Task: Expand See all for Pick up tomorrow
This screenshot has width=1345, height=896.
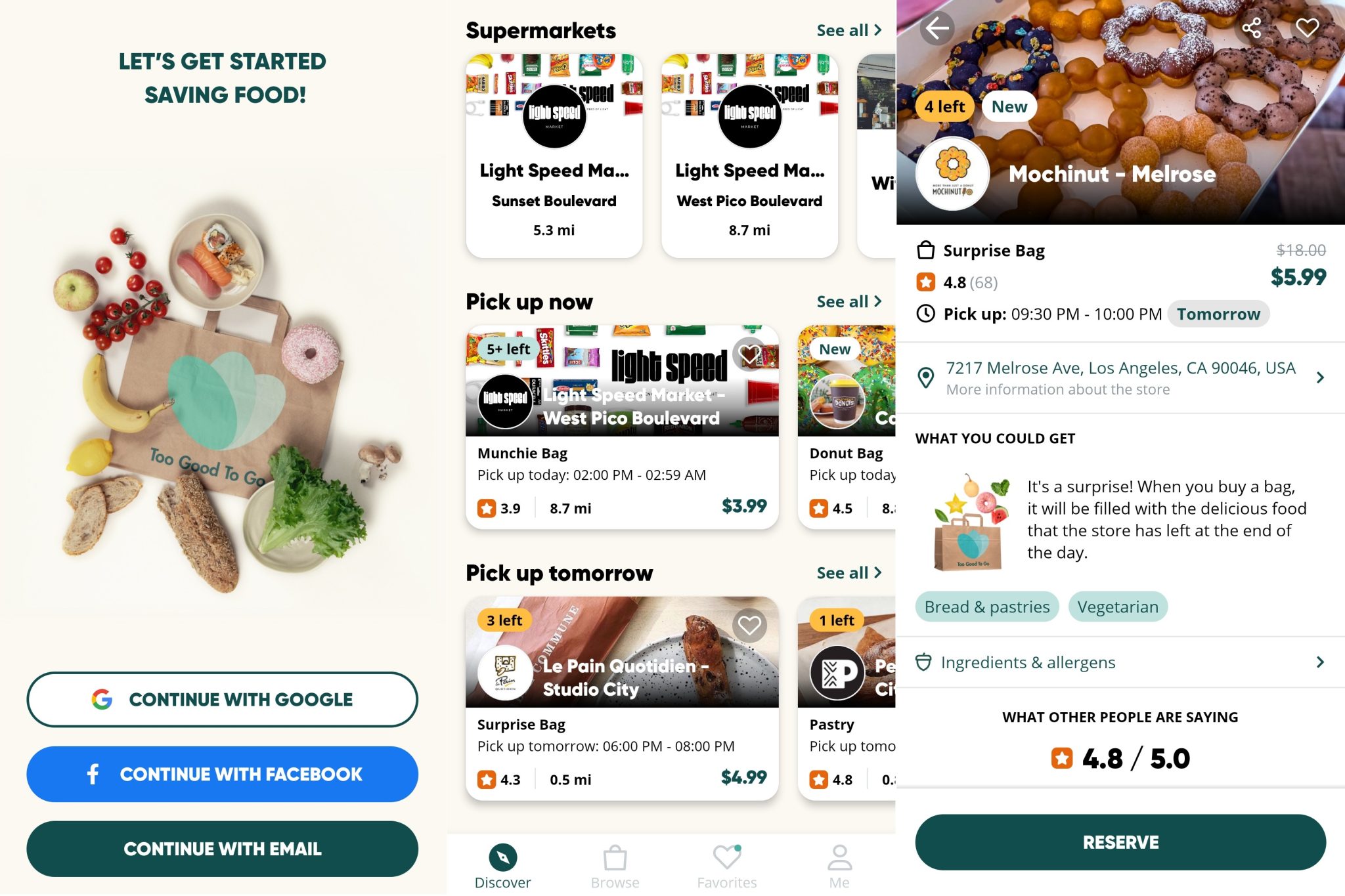Action: click(849, 572)
